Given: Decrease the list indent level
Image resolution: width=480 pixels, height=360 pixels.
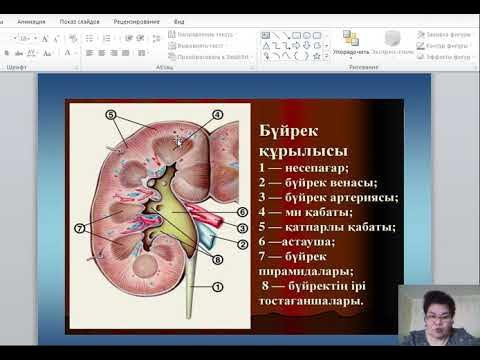Looking at the screenshot, I should coord(129,38).
